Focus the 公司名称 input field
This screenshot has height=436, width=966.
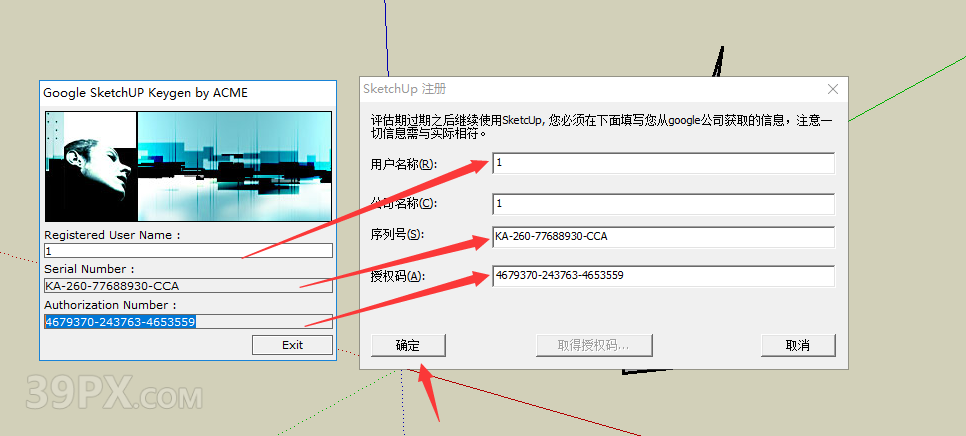pos(664,204)
